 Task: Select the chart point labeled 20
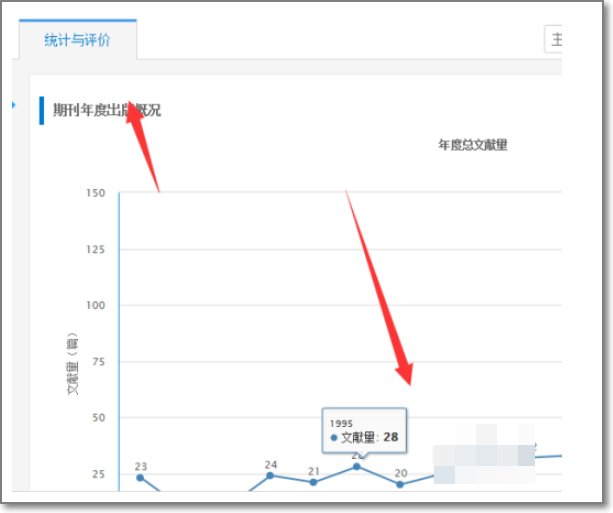(x=400, y=484)
